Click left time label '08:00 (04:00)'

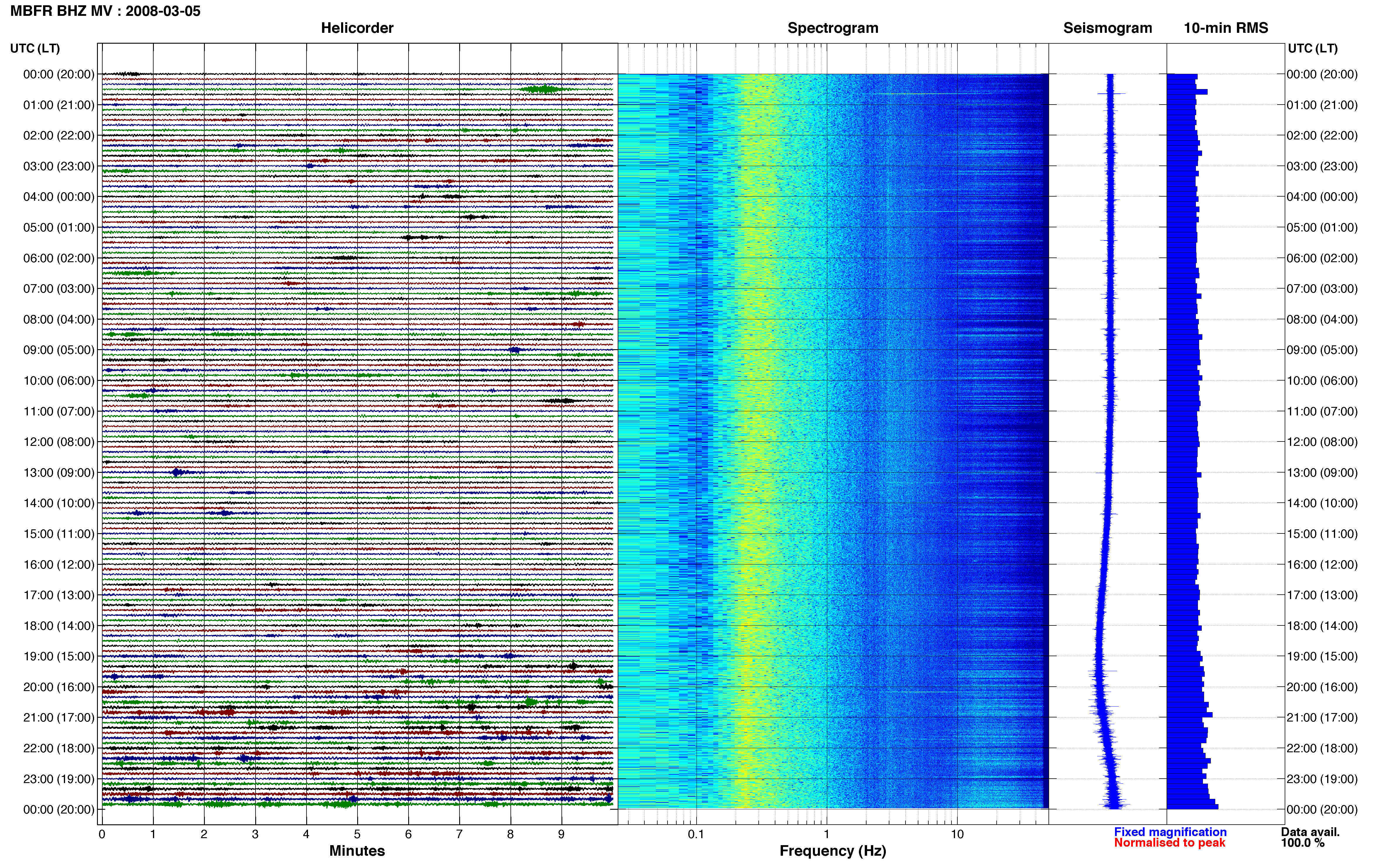pos(59,319)
